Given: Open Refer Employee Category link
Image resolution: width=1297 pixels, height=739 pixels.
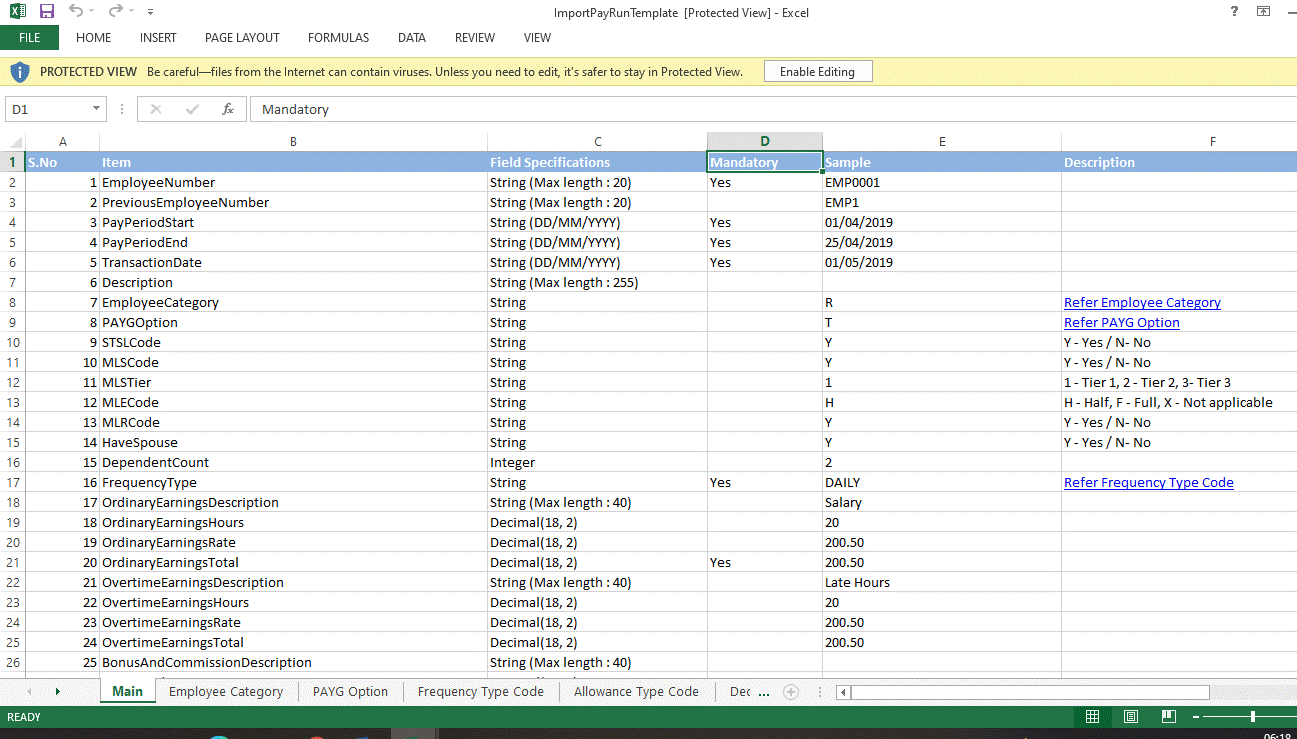Looking at the screenshot, I should pos(1142,302).
